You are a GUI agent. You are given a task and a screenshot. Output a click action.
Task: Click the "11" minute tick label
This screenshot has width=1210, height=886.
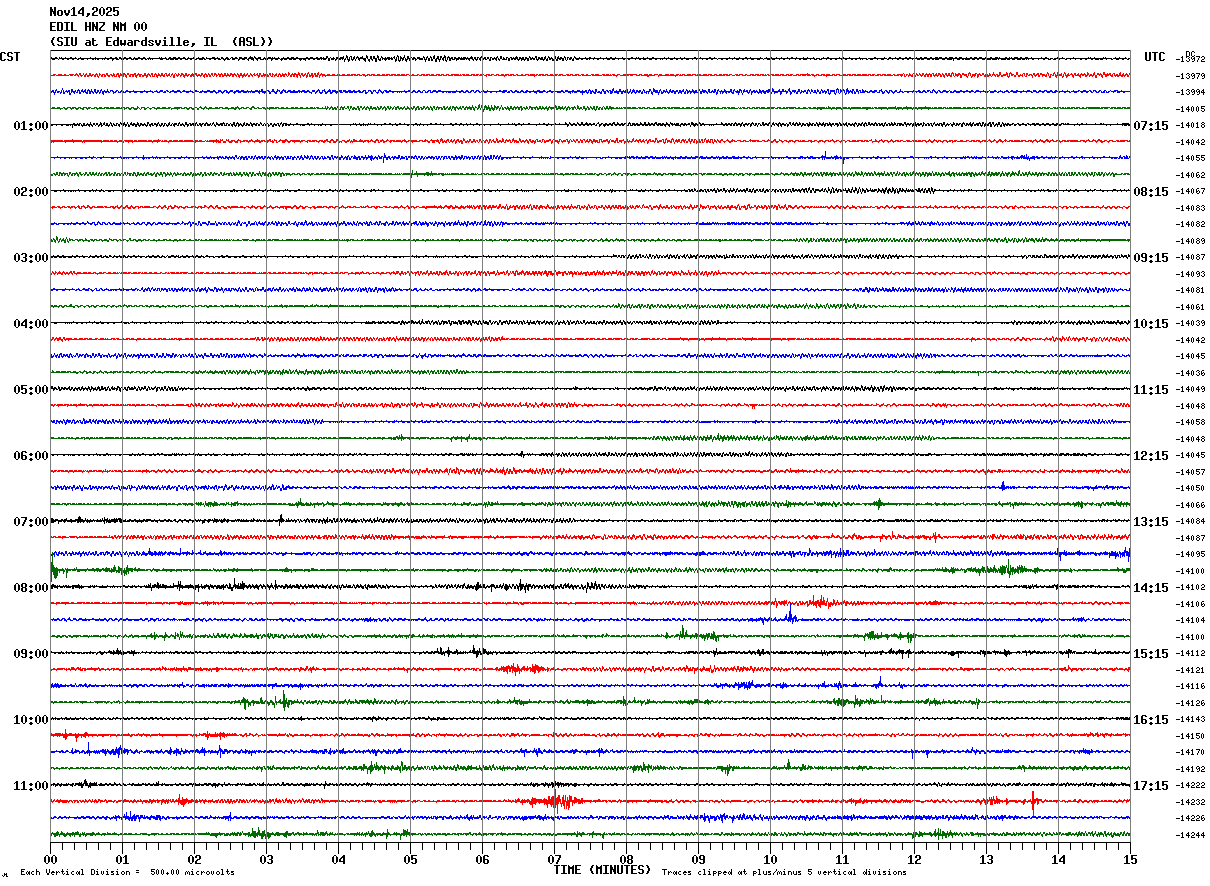[x=842, y=859]
